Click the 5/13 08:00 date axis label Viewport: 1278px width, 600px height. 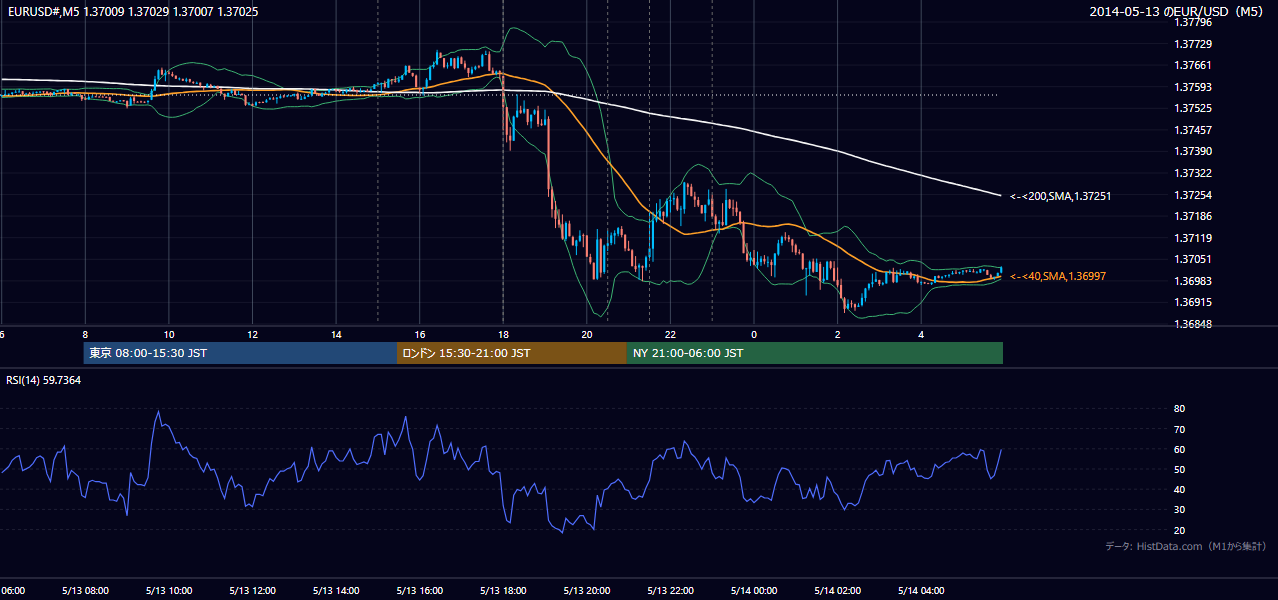point(85,590)
